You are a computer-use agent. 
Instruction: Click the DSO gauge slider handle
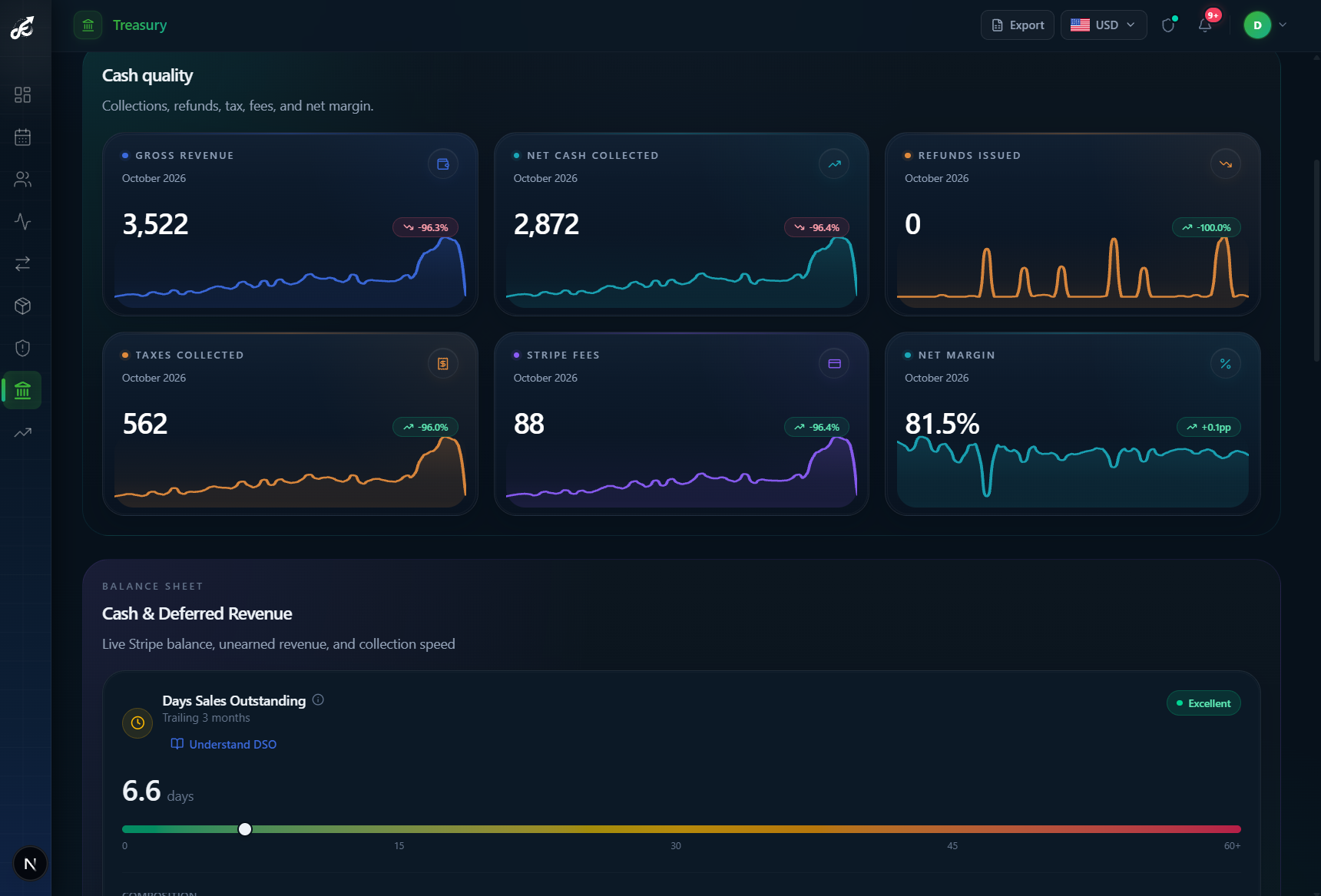[245, 829]
